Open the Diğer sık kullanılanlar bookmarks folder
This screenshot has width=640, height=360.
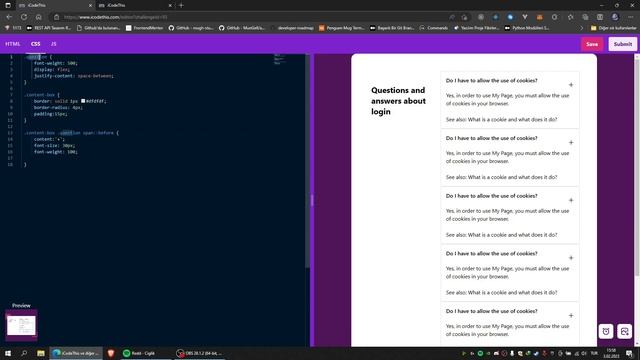pos(613,28)
